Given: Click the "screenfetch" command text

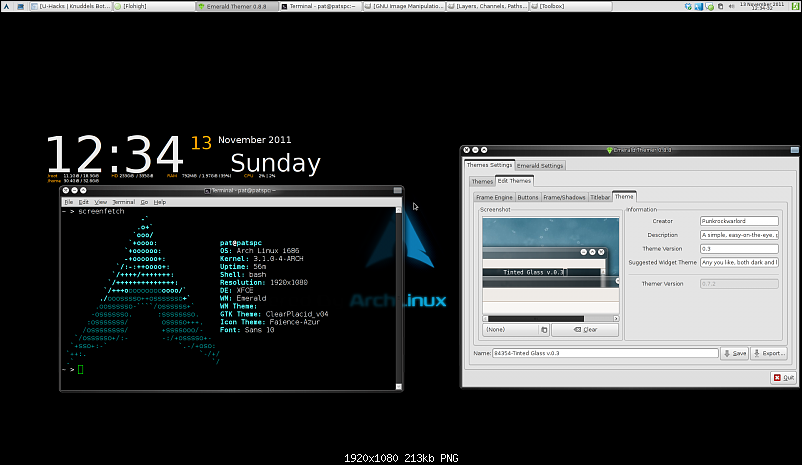Looking at the screenshot, I should click(x=101, y=211).
